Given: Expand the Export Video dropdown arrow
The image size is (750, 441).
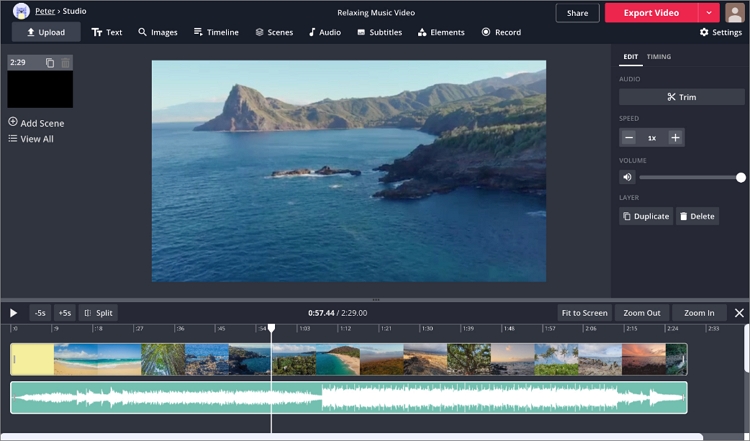Looking at the screenshot, I should [709, 13].
